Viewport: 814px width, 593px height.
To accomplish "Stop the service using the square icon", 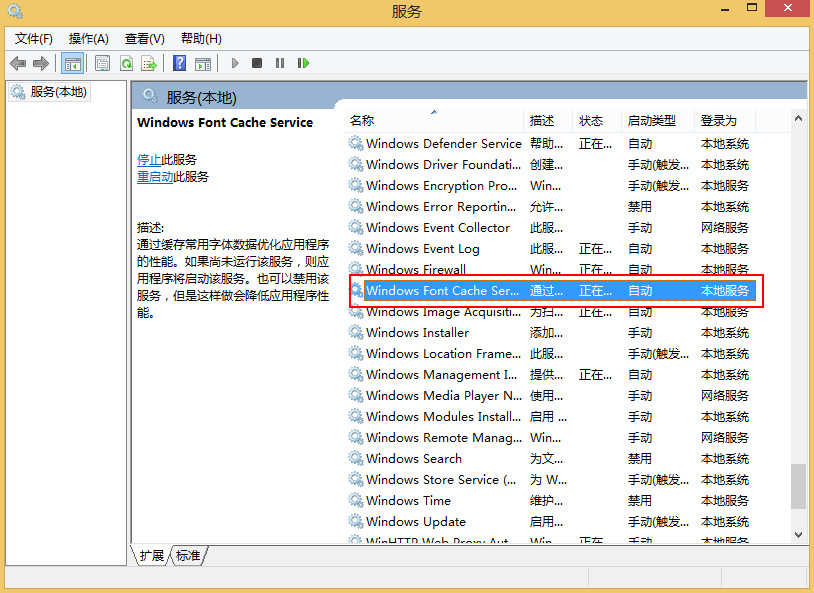I will click(x=255, y=62).
